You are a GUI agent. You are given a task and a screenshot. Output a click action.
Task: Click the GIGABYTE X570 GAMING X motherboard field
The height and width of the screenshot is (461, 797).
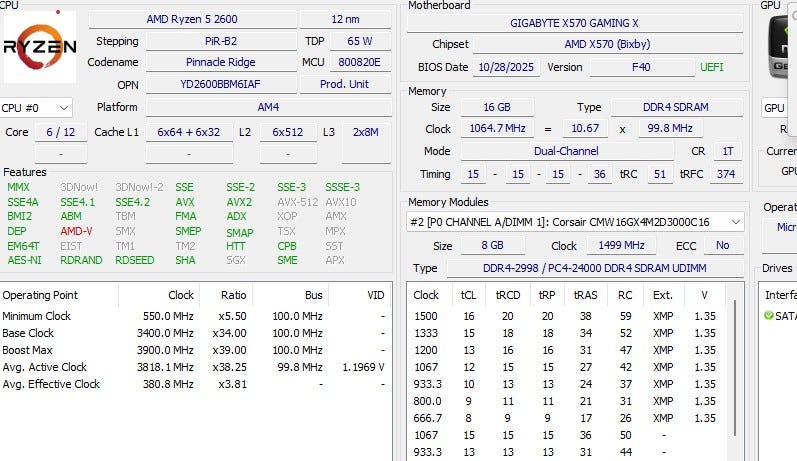[x=574, y=23]
